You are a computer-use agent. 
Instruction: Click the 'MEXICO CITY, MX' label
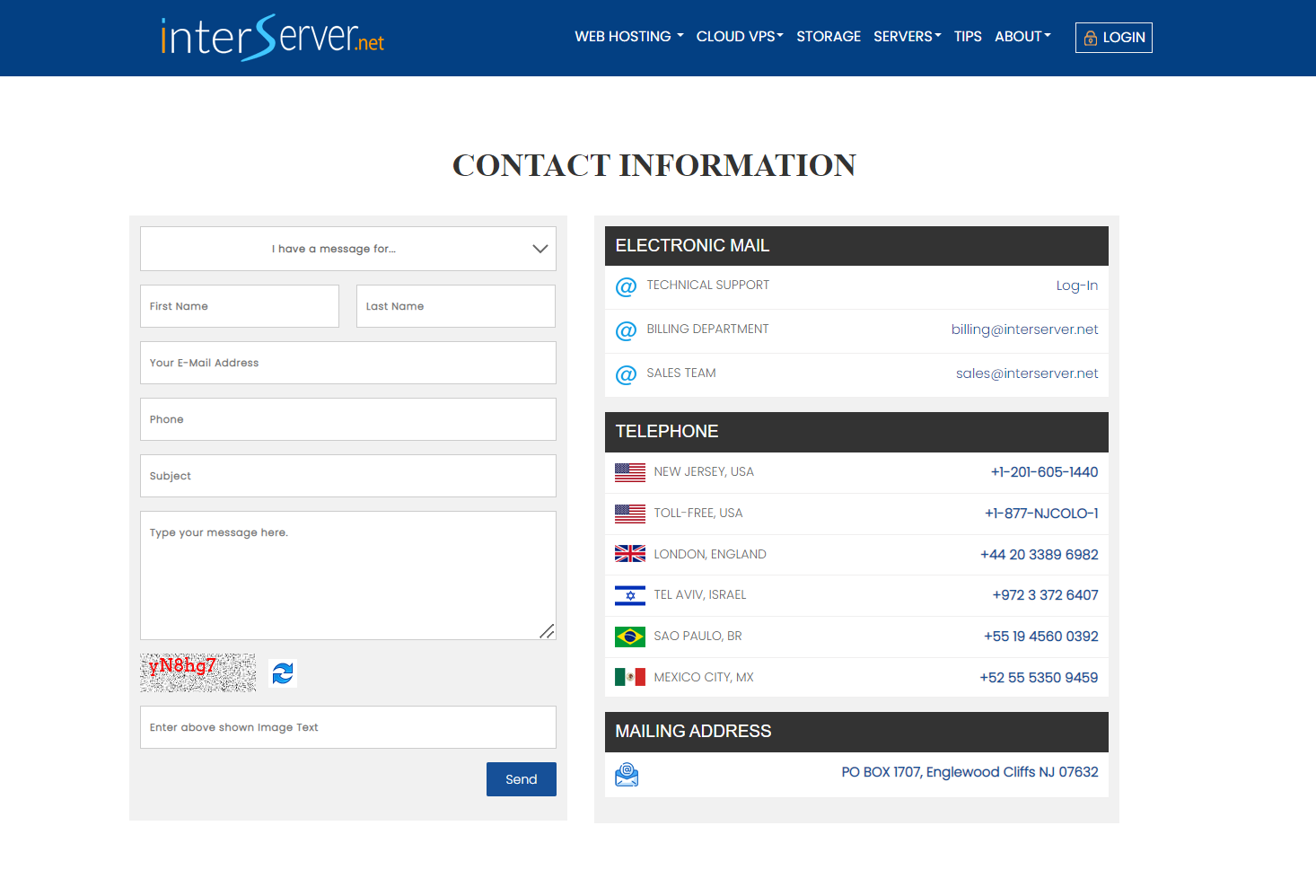(x=704, y=678)
